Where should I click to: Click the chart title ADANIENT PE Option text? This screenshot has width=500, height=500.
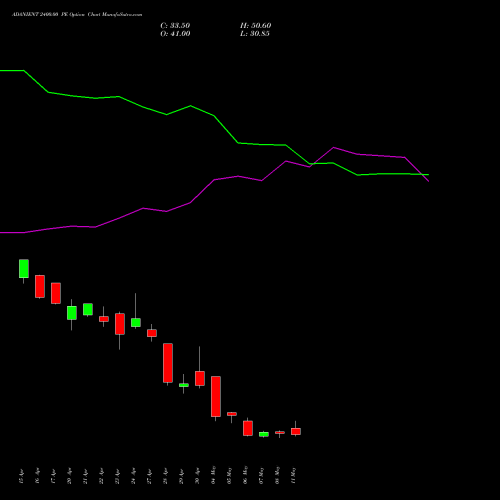(77, 15)
